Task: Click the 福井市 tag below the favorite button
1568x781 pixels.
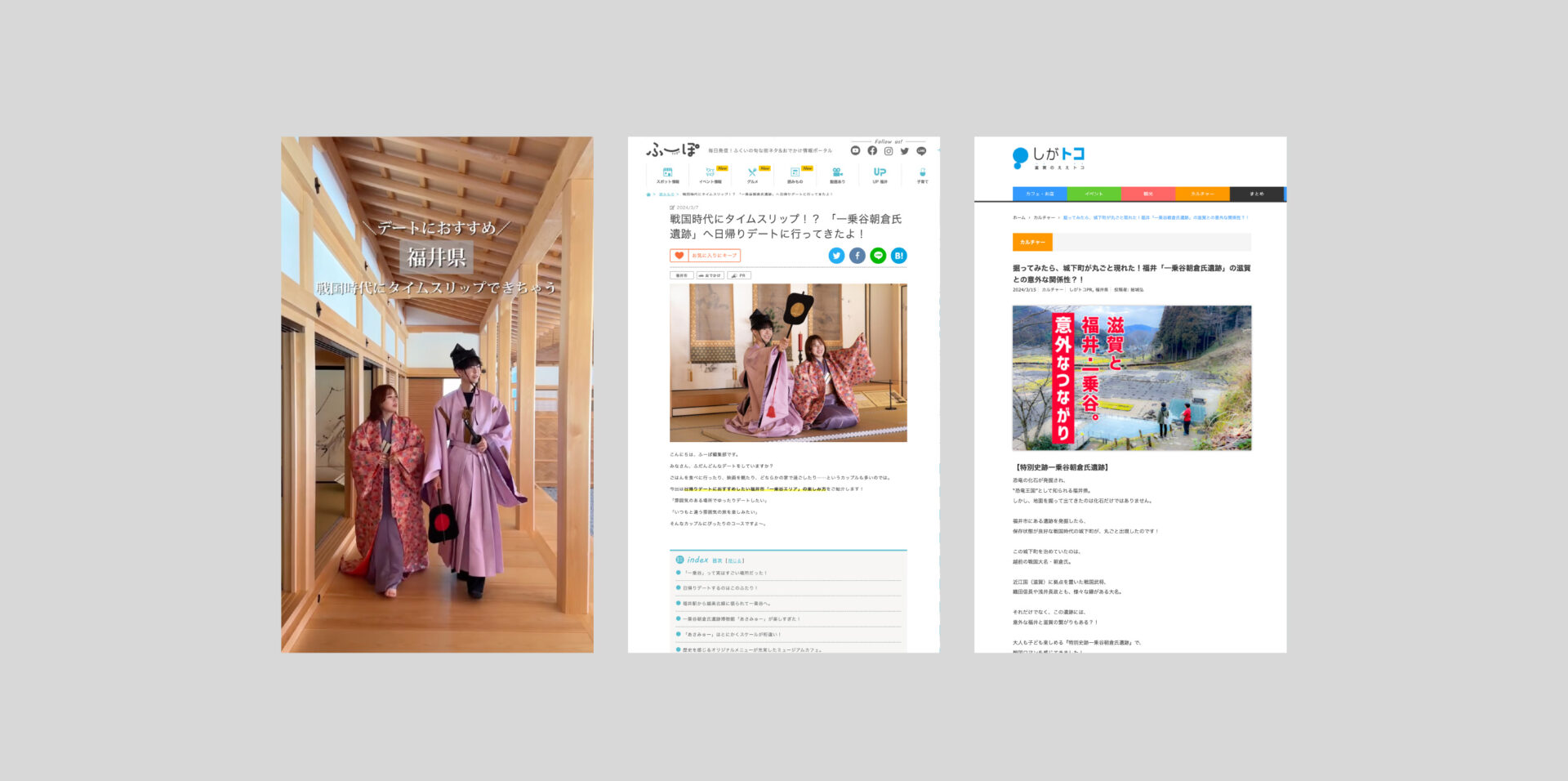Action: (681, 275)
